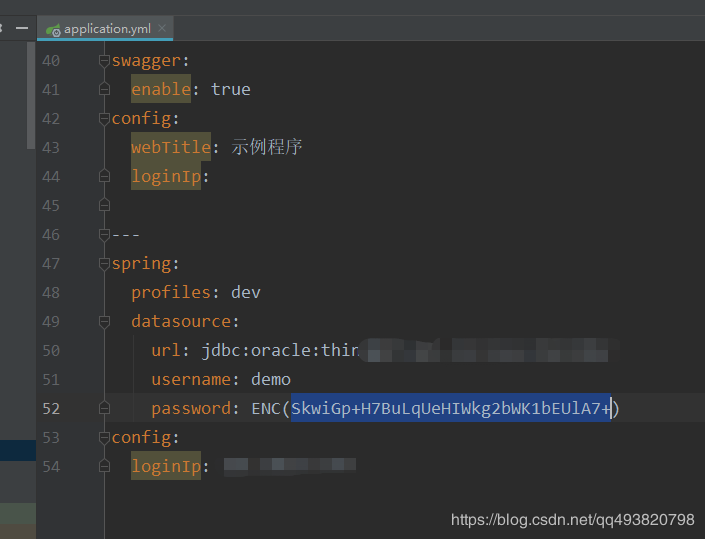The height and width of the screenshot is (539, 705).
Task: Collapse the first config block on line 42
Action: (104, 119)
